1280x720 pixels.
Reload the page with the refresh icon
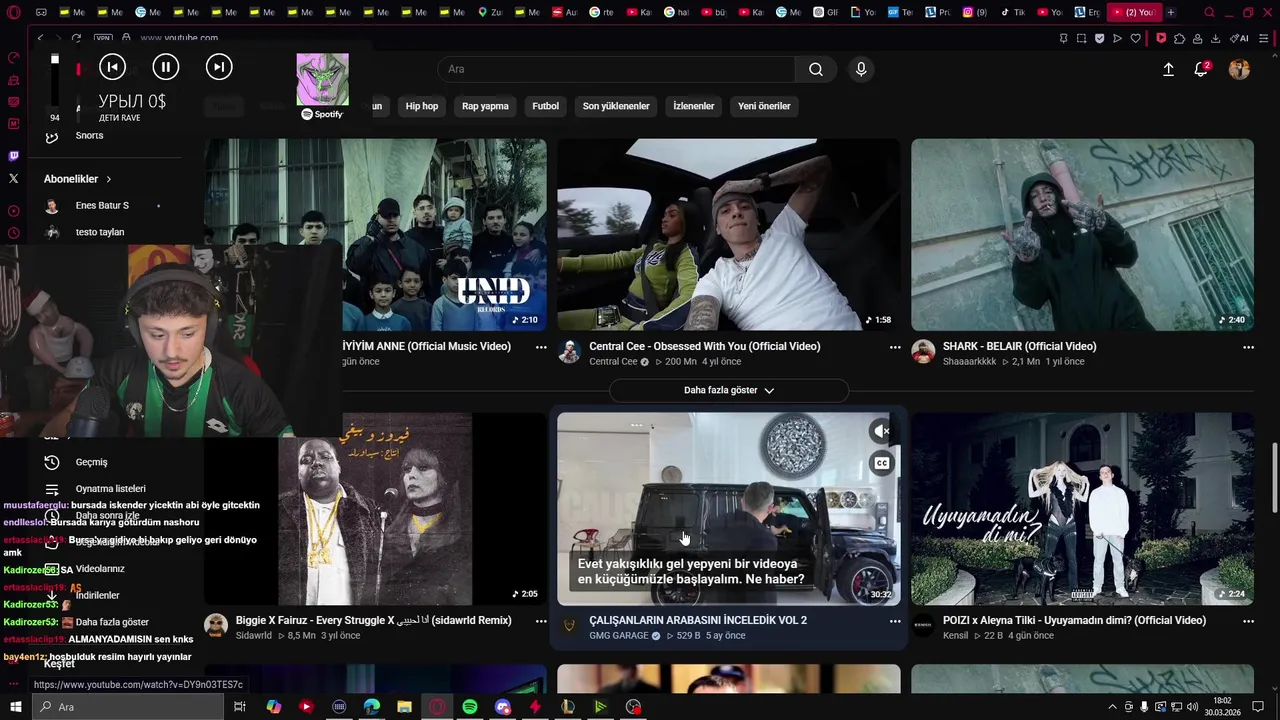75,38
